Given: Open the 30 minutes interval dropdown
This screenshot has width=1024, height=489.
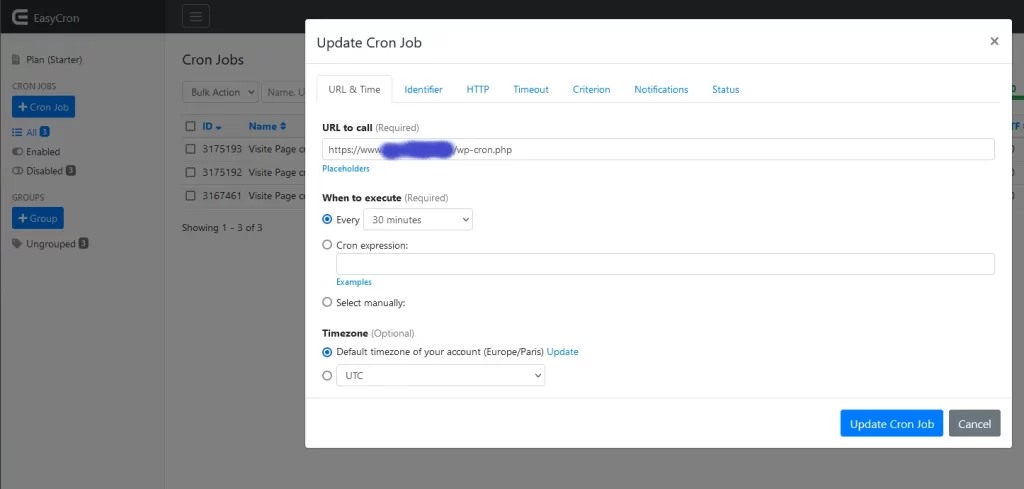Looking at the screenshot, I should 418,219.
